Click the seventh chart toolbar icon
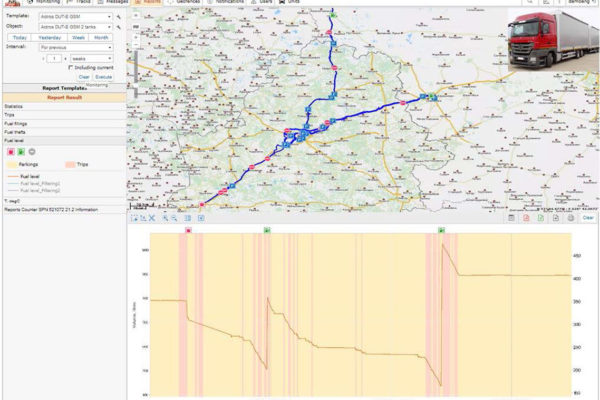 [201, 218]
